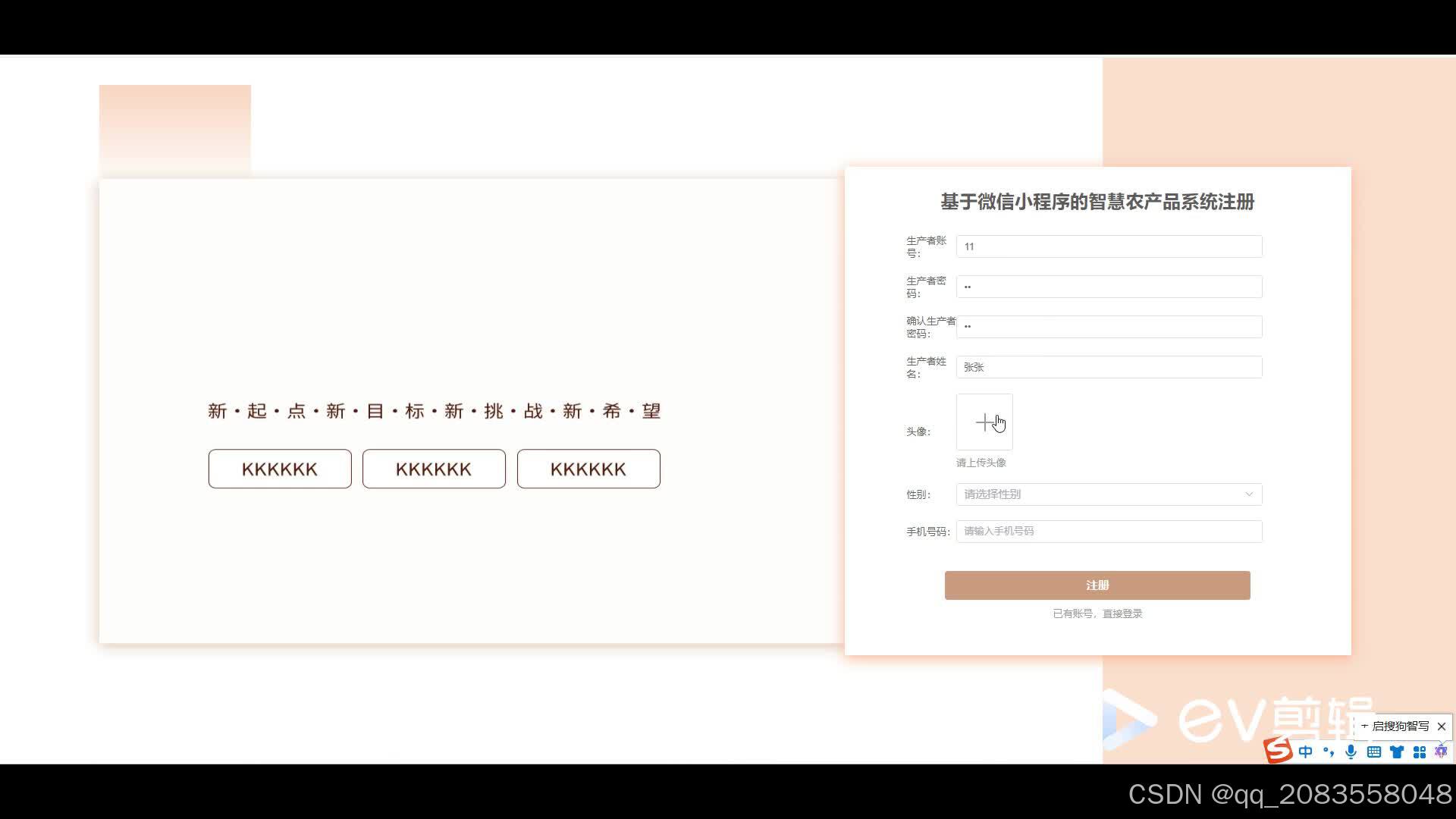Click the plus icon to upload an avatar
The height and width of the screenshot is (819, 1456).
(984, 422)
